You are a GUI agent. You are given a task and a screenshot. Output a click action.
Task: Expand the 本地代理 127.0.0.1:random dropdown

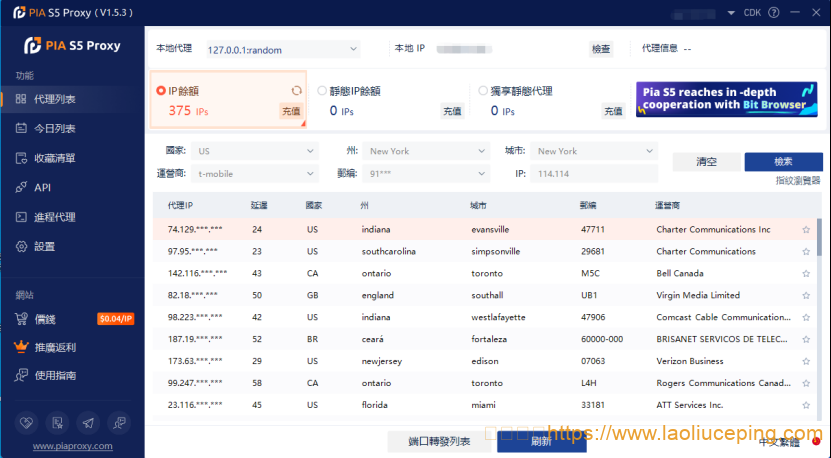tap(282, 49)
